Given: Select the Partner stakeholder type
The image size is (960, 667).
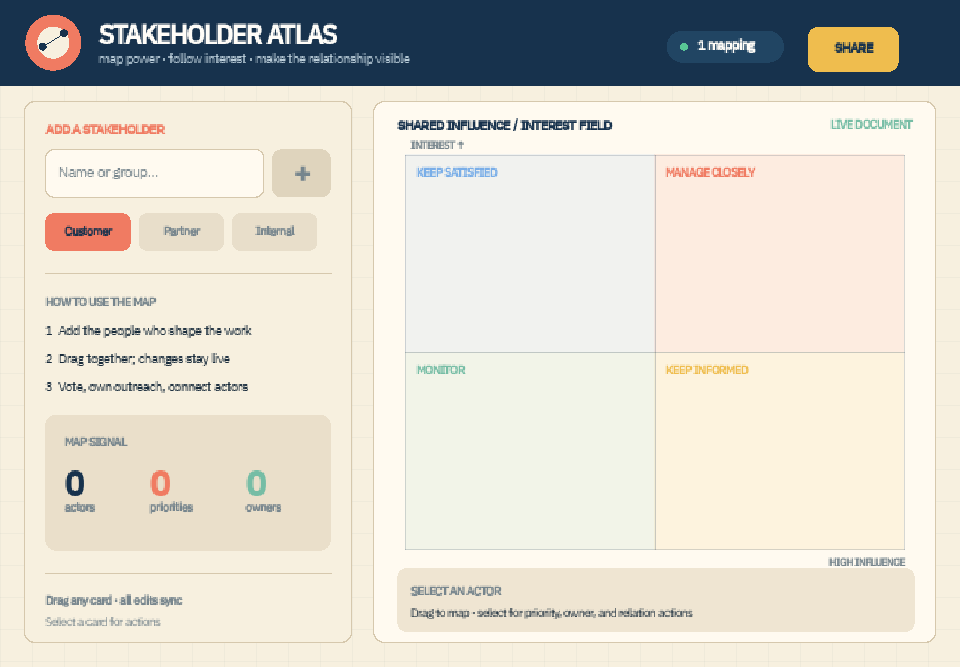Looking at the screenshot, I should pyautogui.click(x=181, y=232).
